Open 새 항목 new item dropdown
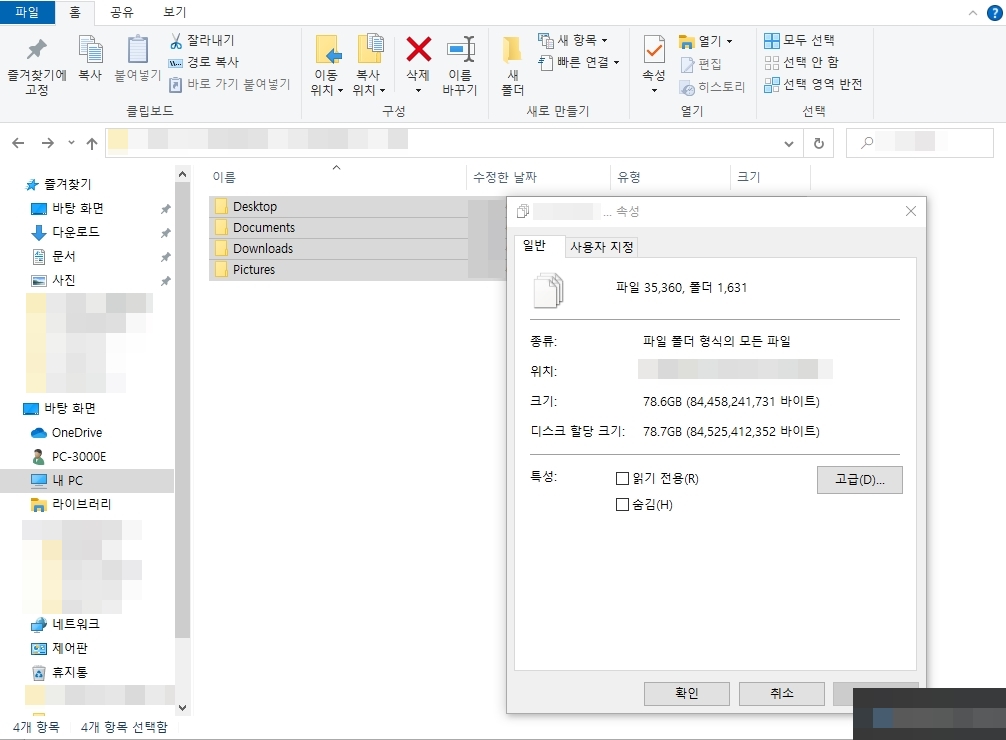1006x740 pixels. click(x=572, y=40)
